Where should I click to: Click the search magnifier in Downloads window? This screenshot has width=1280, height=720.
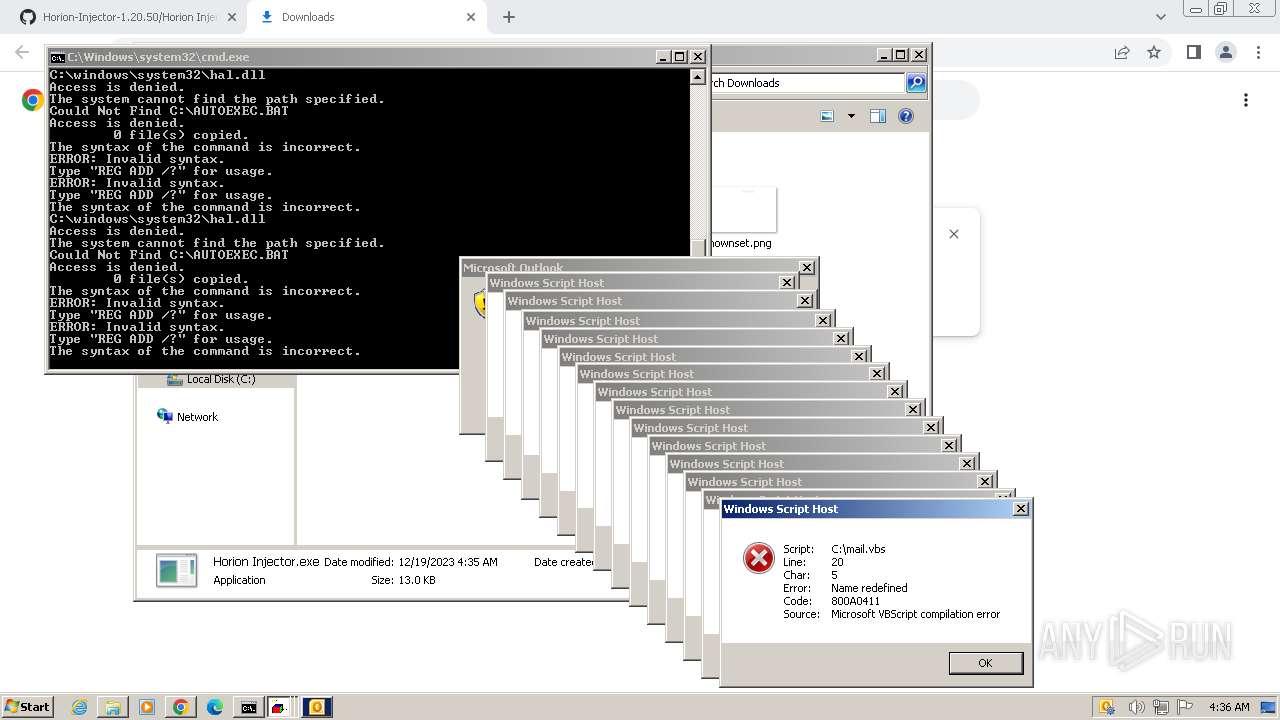pyautogui.click(x=916, y=83)
